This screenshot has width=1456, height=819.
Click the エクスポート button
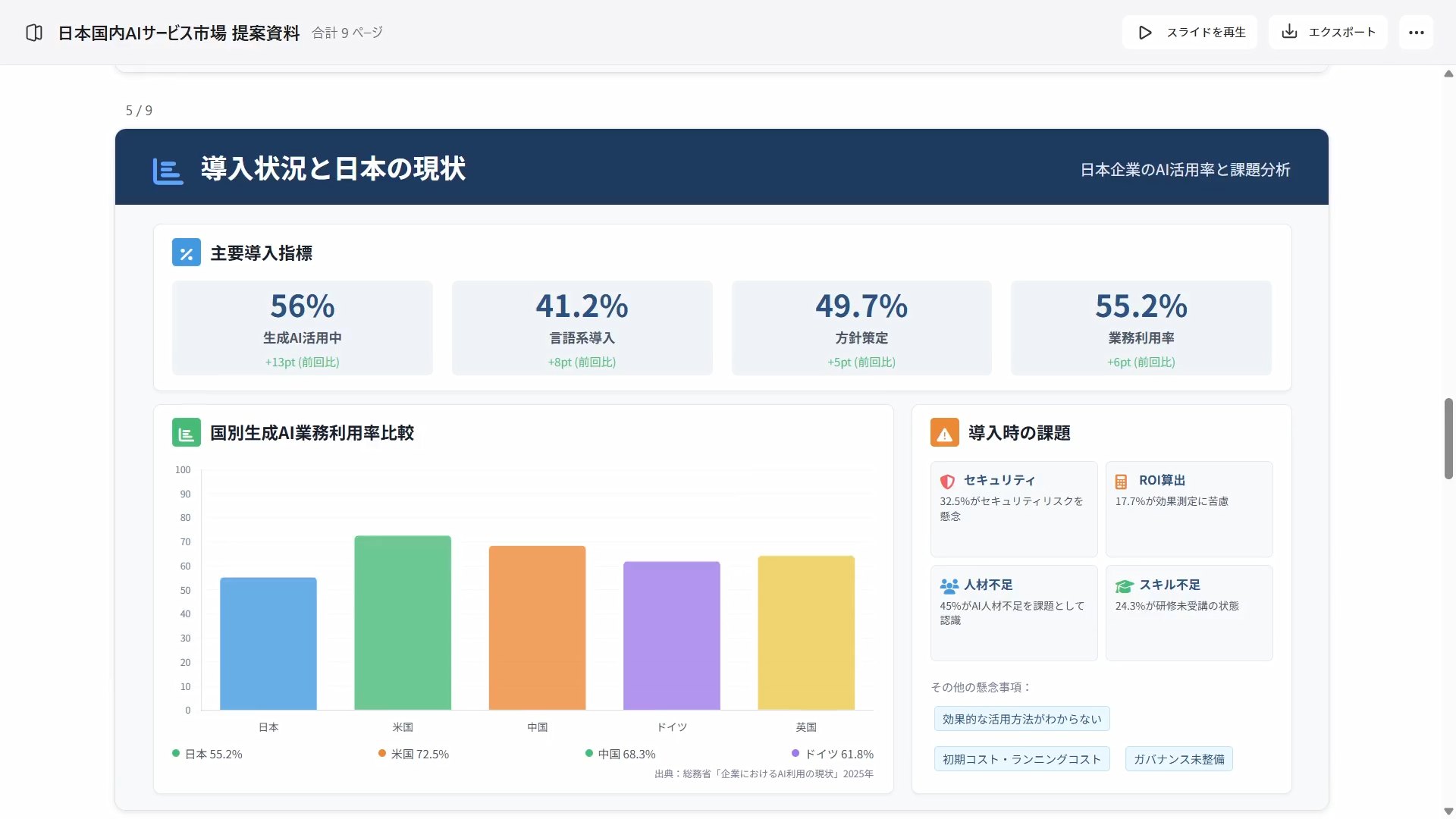tap(1327, 32)
